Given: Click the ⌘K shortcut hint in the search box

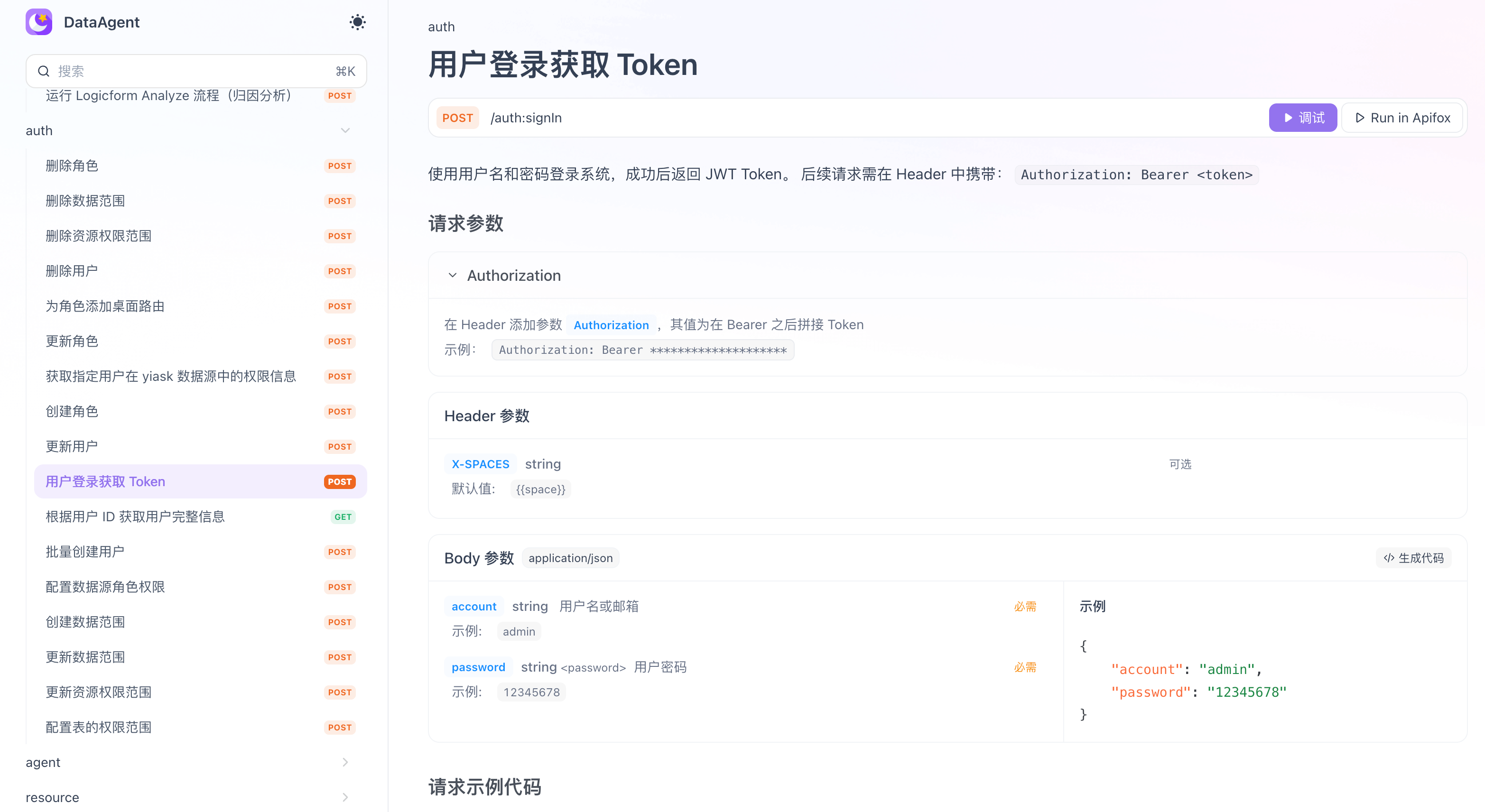Looking at the screenshot, I should coord(345,72).
